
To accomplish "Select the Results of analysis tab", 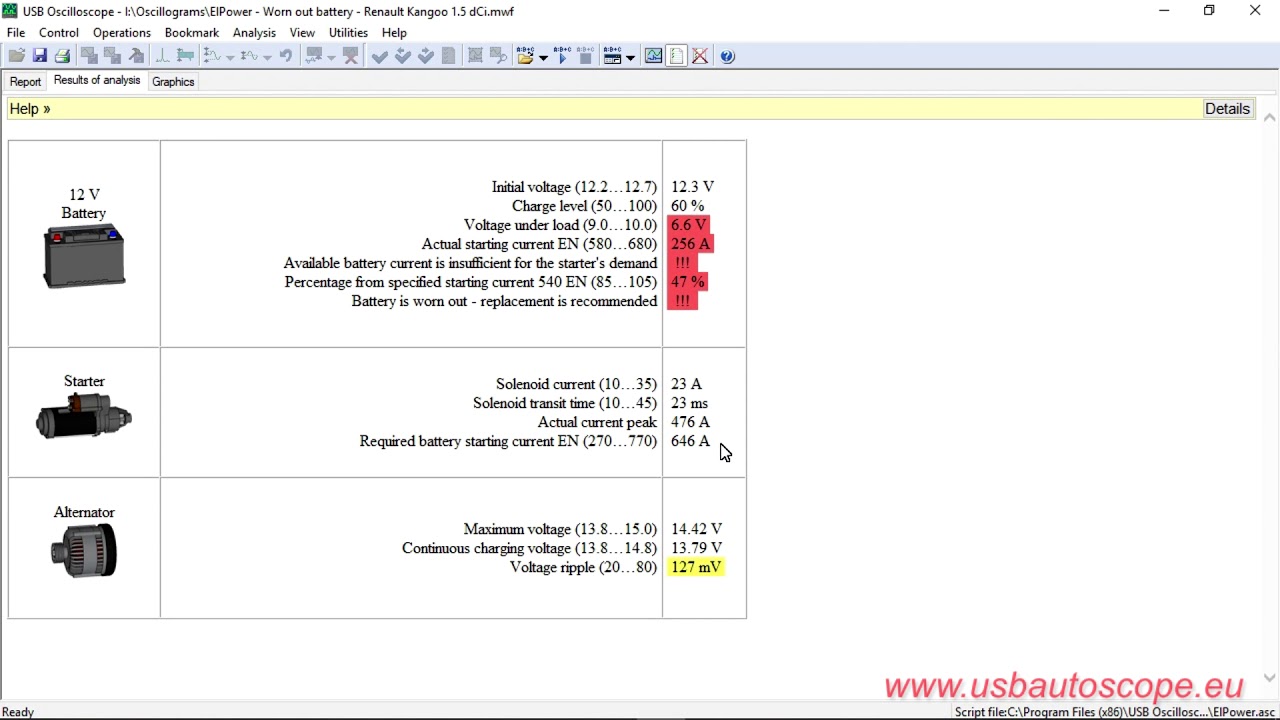I will pos(97,80).
